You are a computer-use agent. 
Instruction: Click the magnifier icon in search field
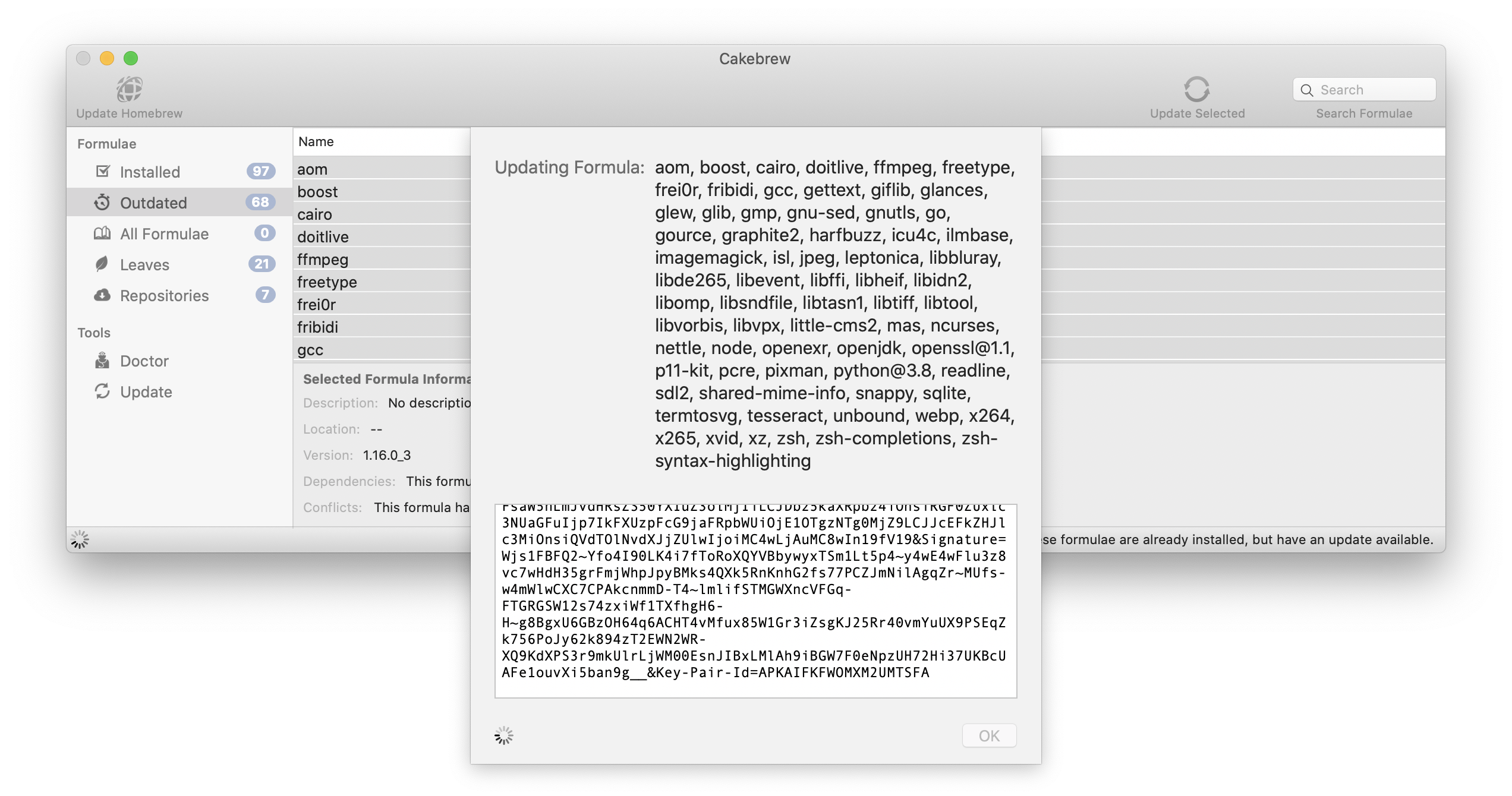1307,90
